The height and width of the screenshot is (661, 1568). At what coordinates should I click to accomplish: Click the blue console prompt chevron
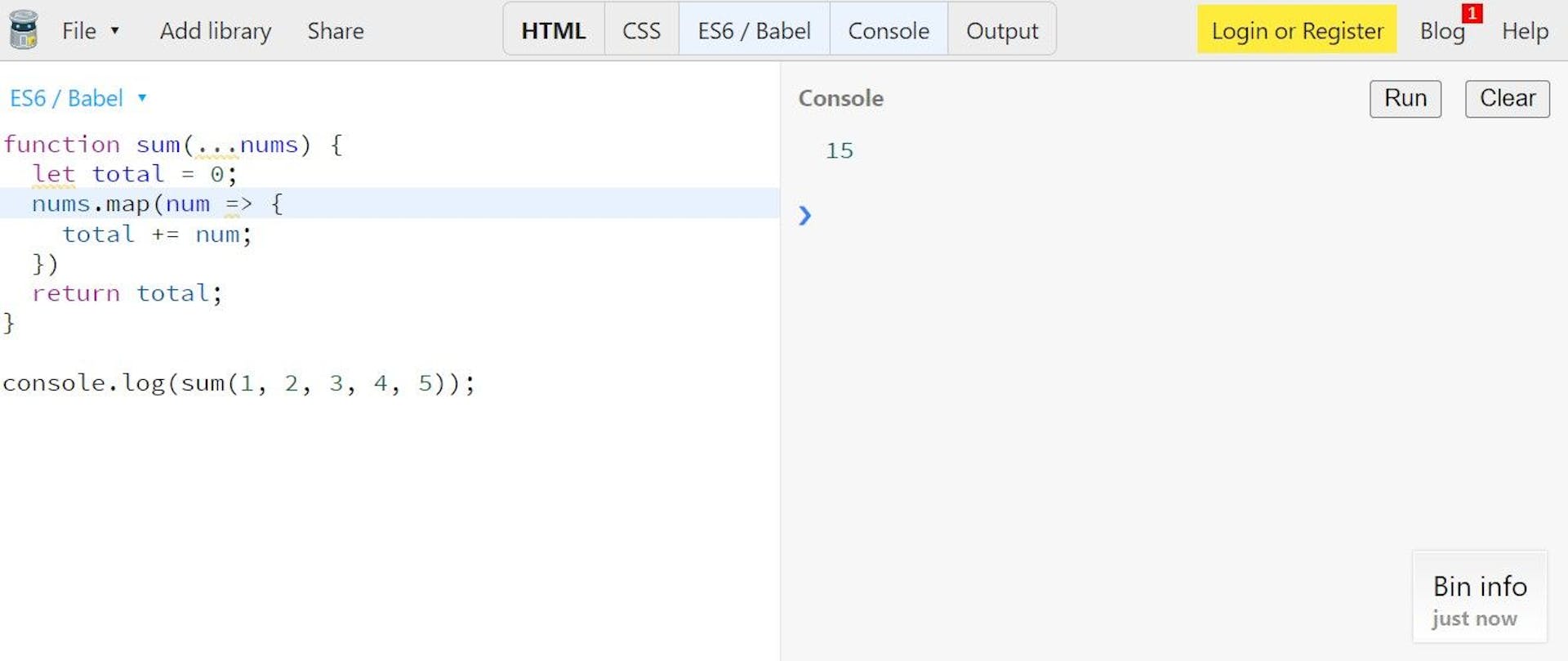[x=804, y=216]
